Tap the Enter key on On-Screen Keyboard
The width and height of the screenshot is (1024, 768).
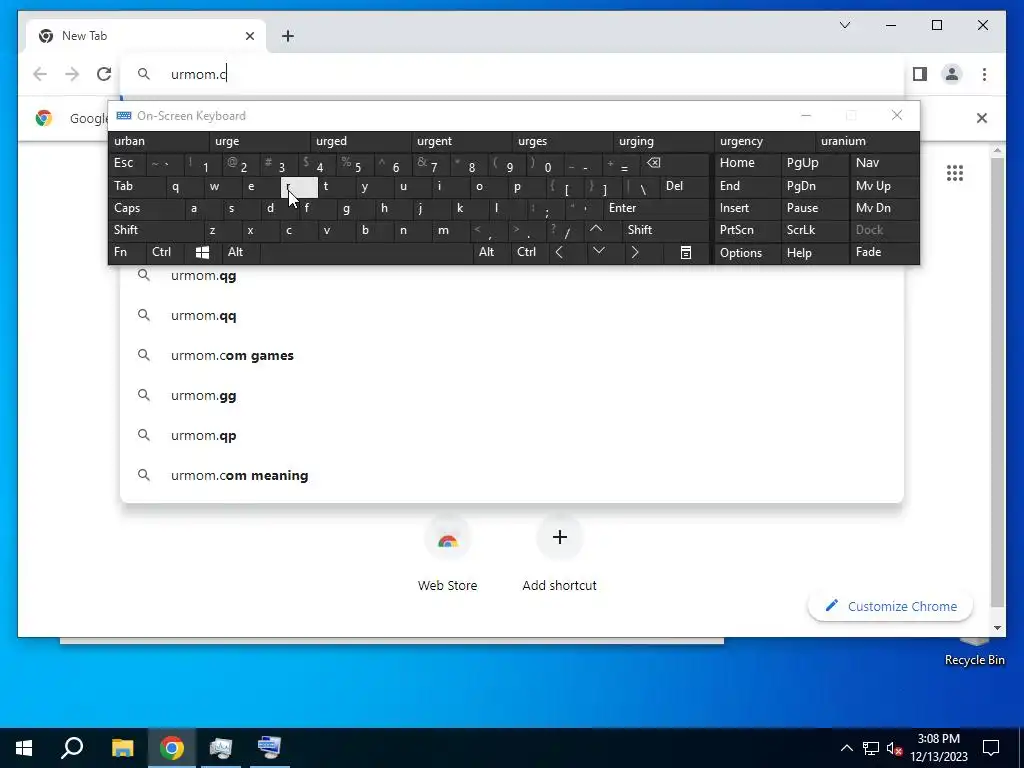[x=656, y=208]
